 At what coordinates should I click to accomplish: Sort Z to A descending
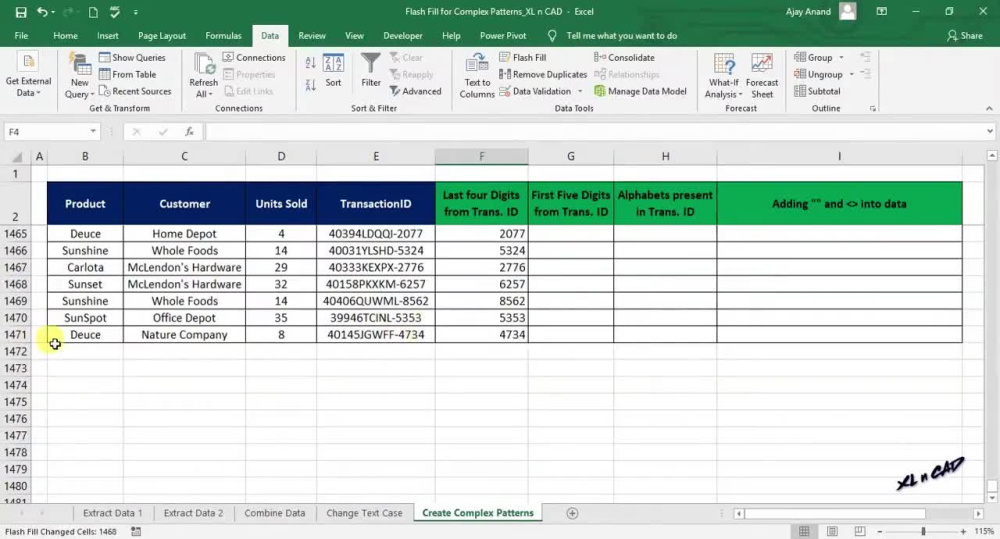point(311,85)
